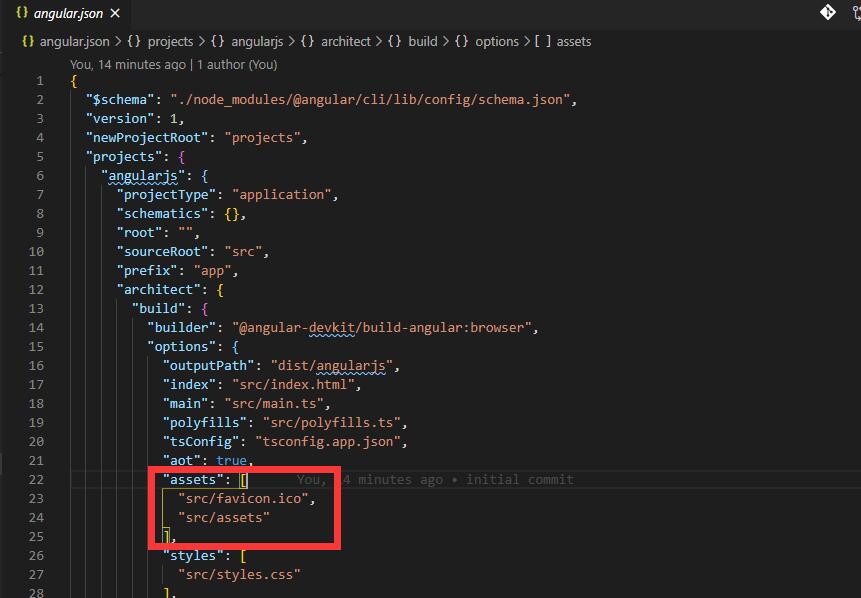
Task: Click the GitLens icon in the top-right corner
Action: coord(854,13)
